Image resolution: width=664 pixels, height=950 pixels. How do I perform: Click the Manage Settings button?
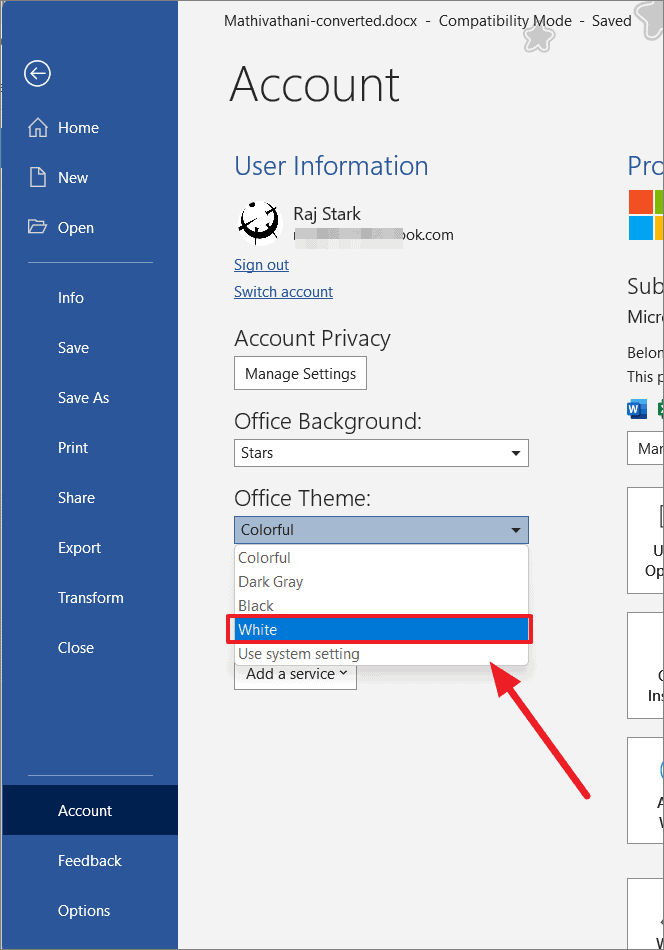click(300, 373)
